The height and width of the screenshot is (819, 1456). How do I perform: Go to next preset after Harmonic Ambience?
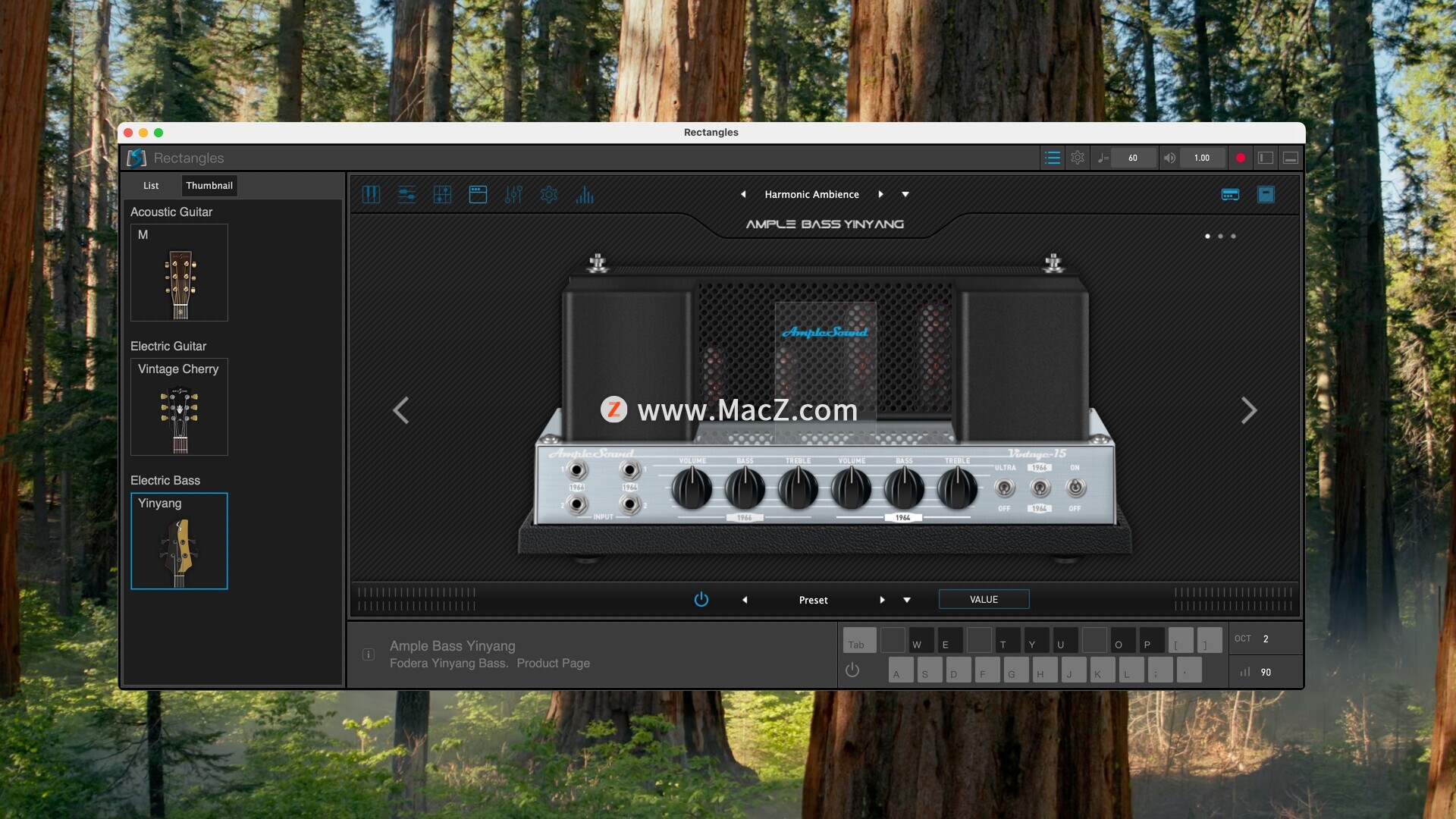click(880, 195)
